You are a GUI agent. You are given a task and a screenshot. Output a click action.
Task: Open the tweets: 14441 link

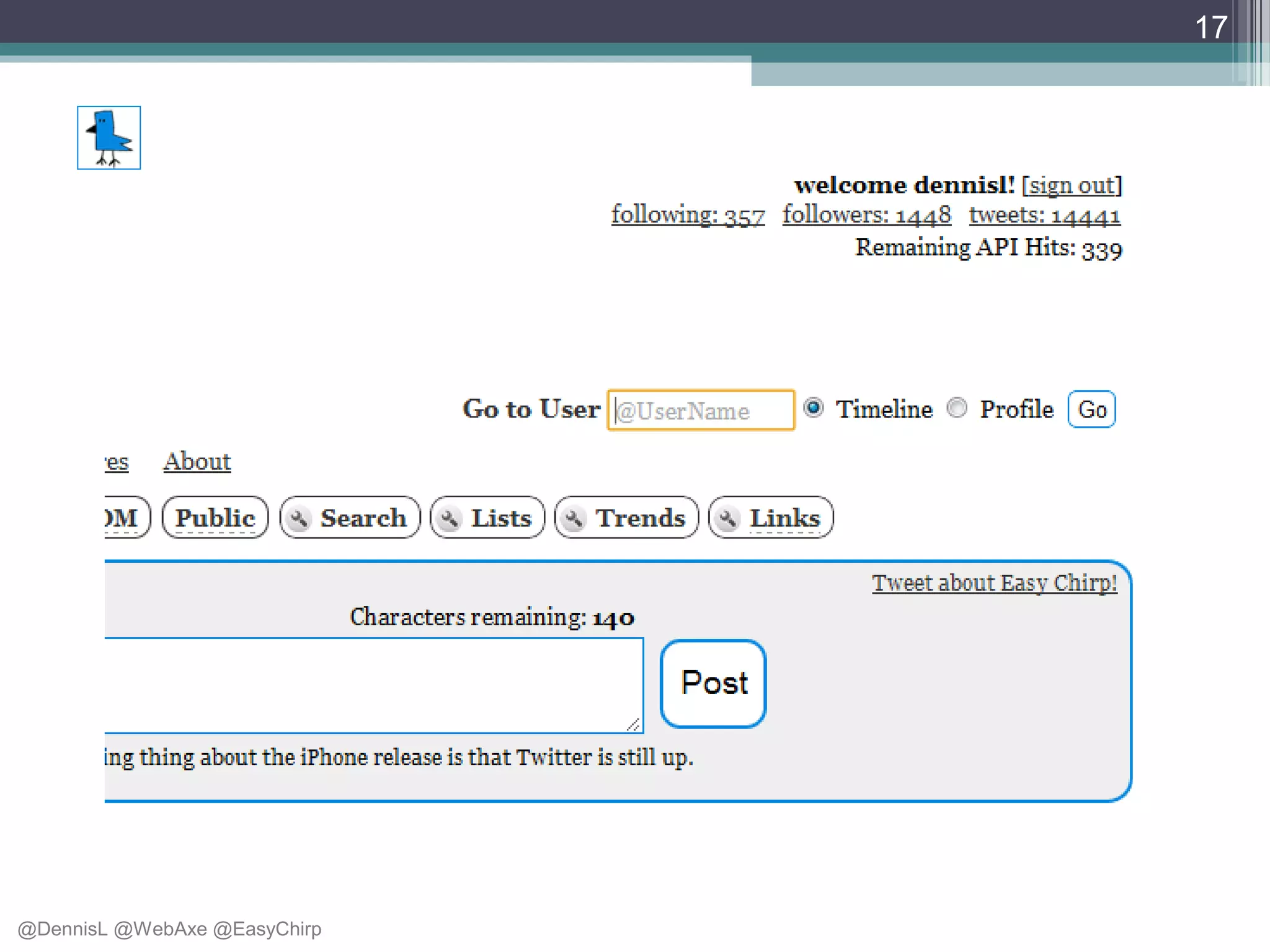coord(1045,215)
